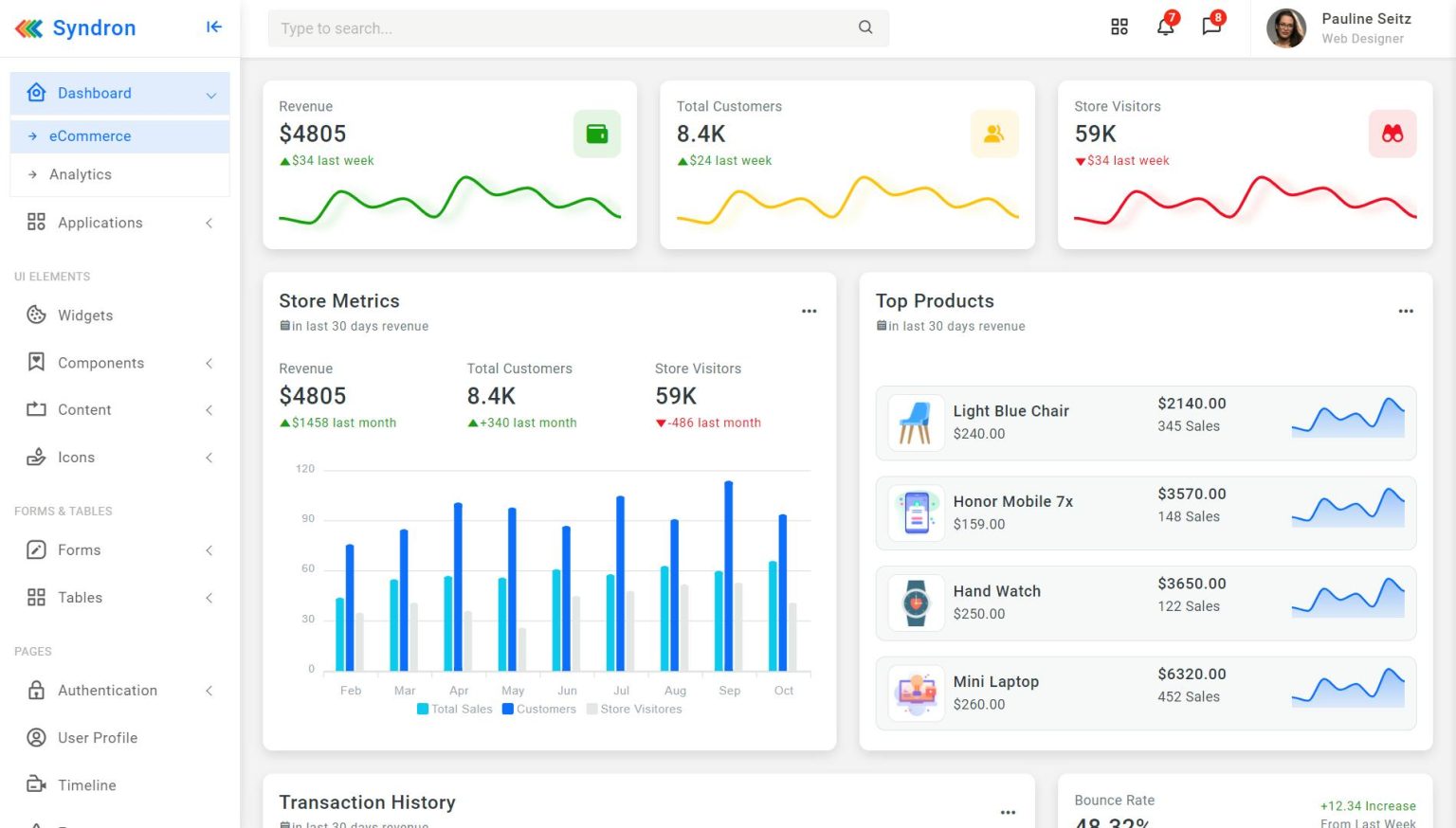Open Store Metrics options via three-dot button
This screenshot has height=828, width=1456.
tap(810, 311)
